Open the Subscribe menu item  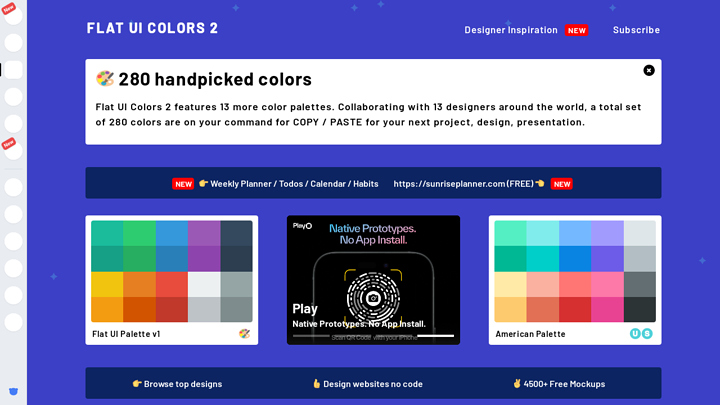(x=636, y=30)
